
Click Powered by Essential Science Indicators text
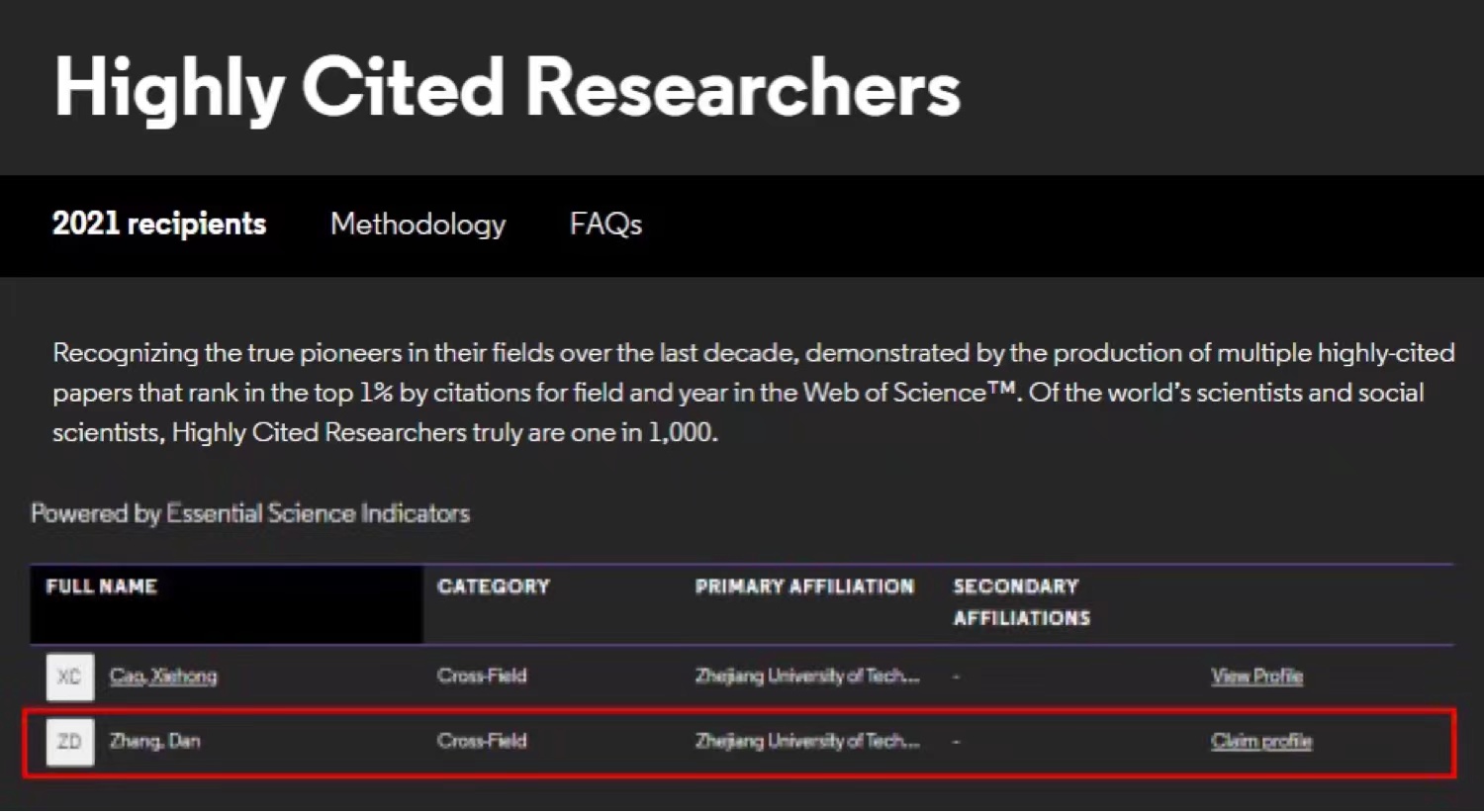point(250,513)
